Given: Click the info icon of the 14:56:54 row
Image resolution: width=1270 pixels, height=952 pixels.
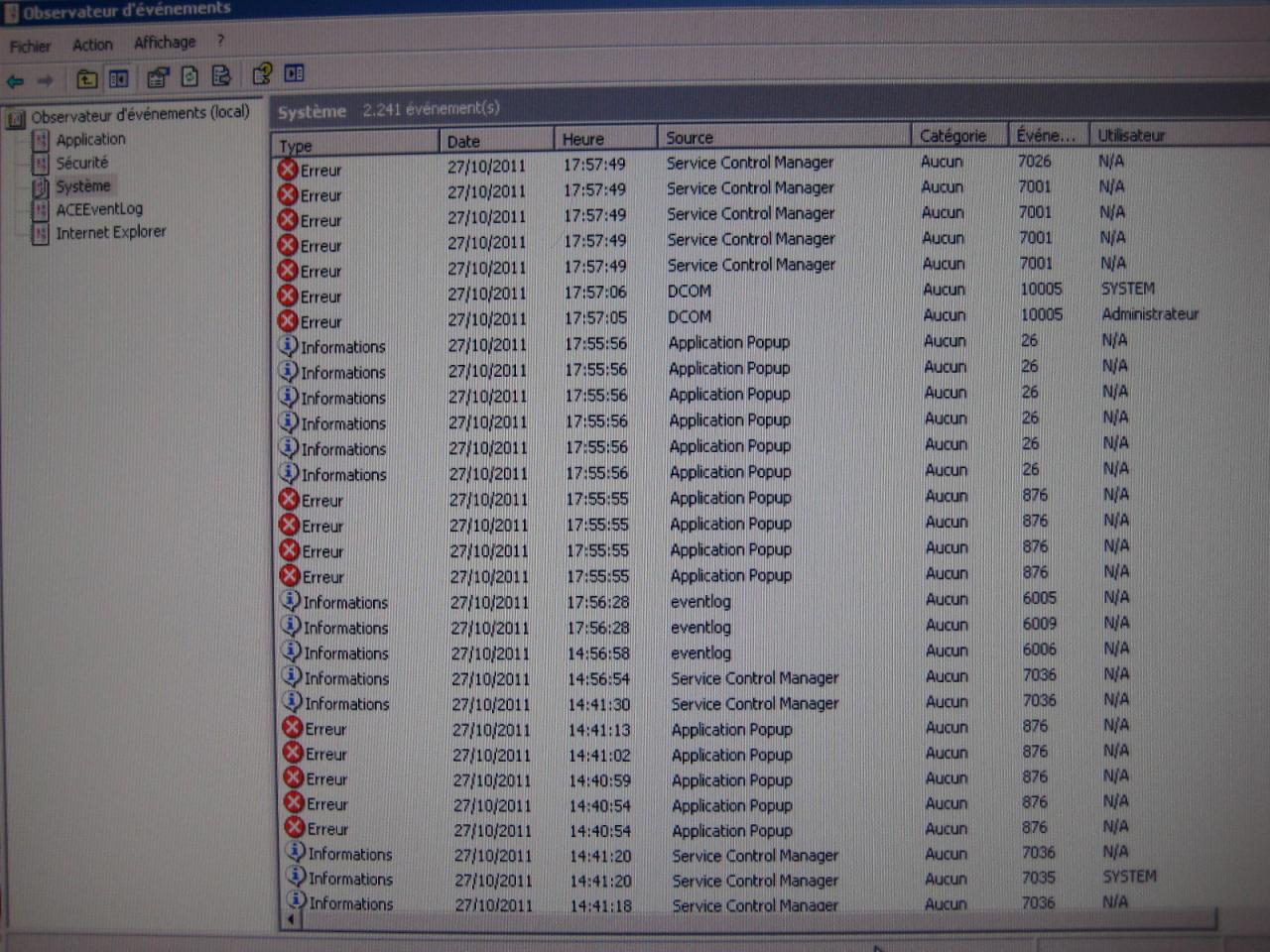Looking at the screenshot, I should (292, 676).
